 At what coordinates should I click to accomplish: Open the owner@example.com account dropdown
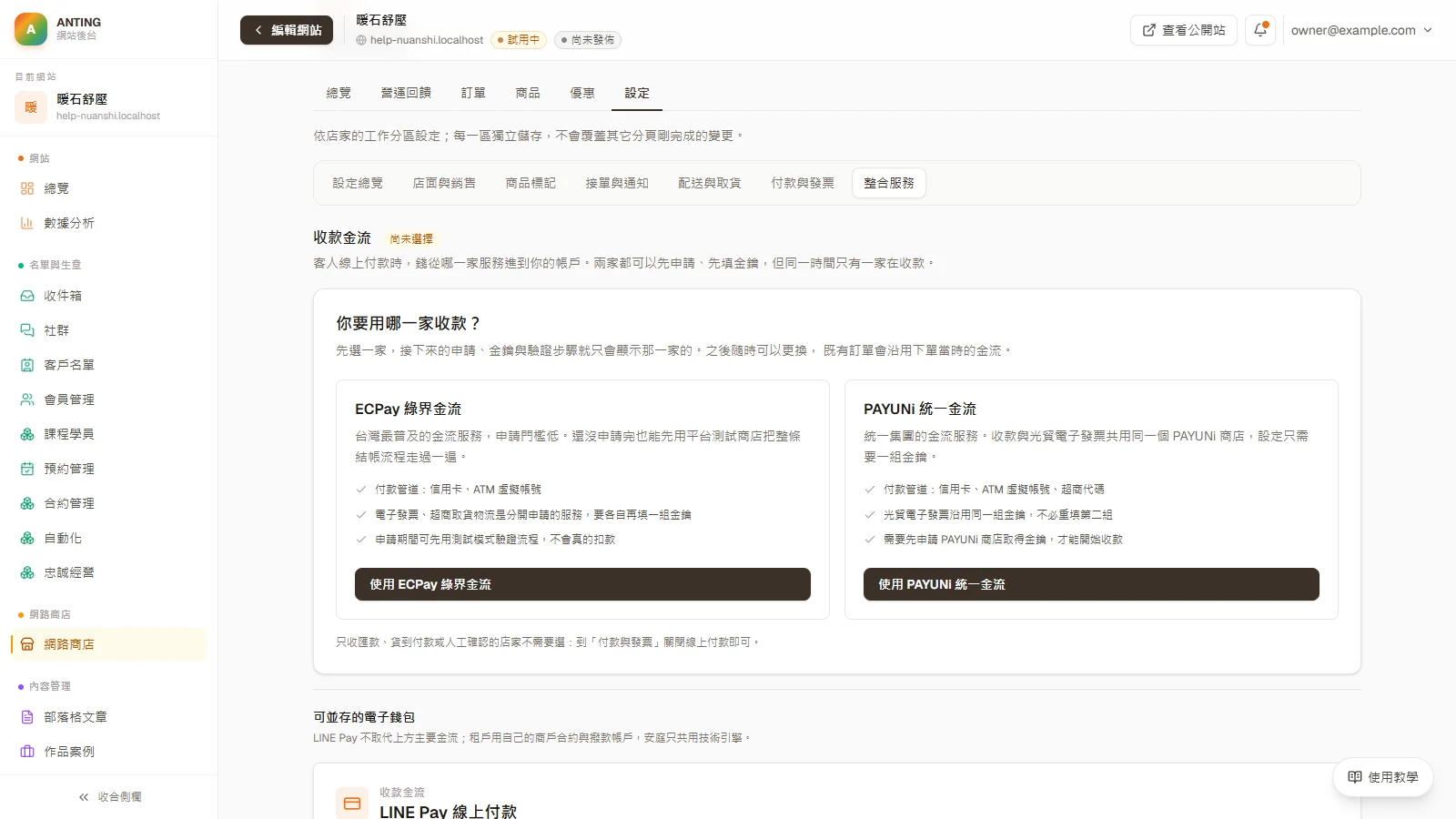click(x=1361, y=30)
